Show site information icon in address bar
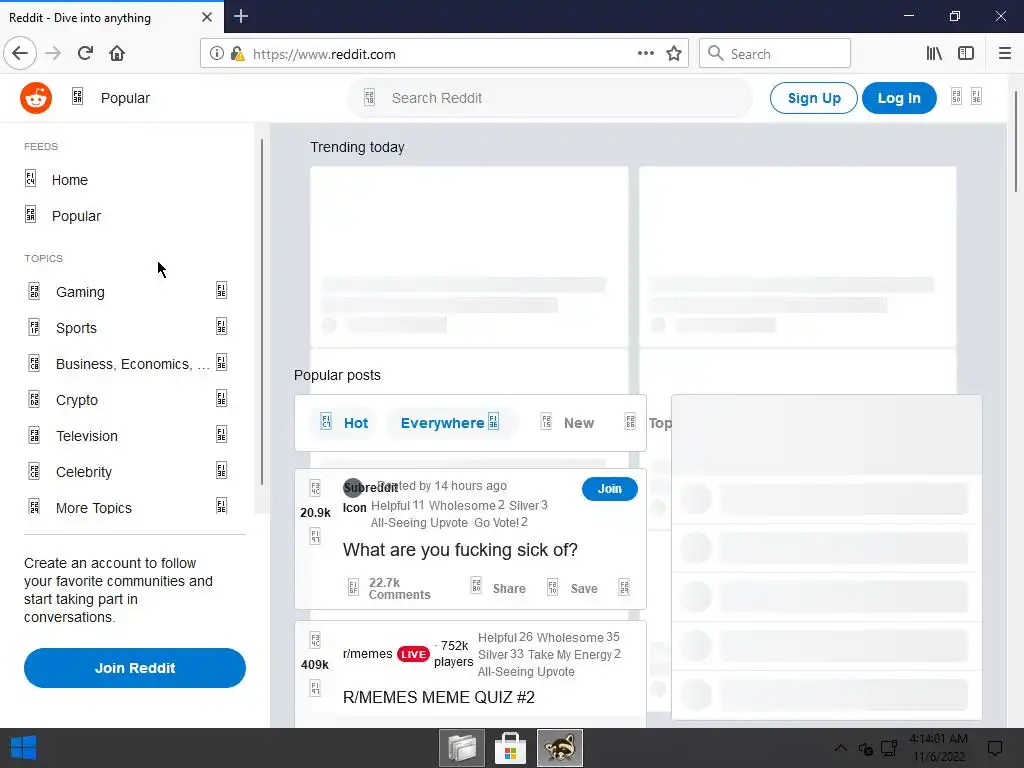The image size is (1024, 768). 217,54
